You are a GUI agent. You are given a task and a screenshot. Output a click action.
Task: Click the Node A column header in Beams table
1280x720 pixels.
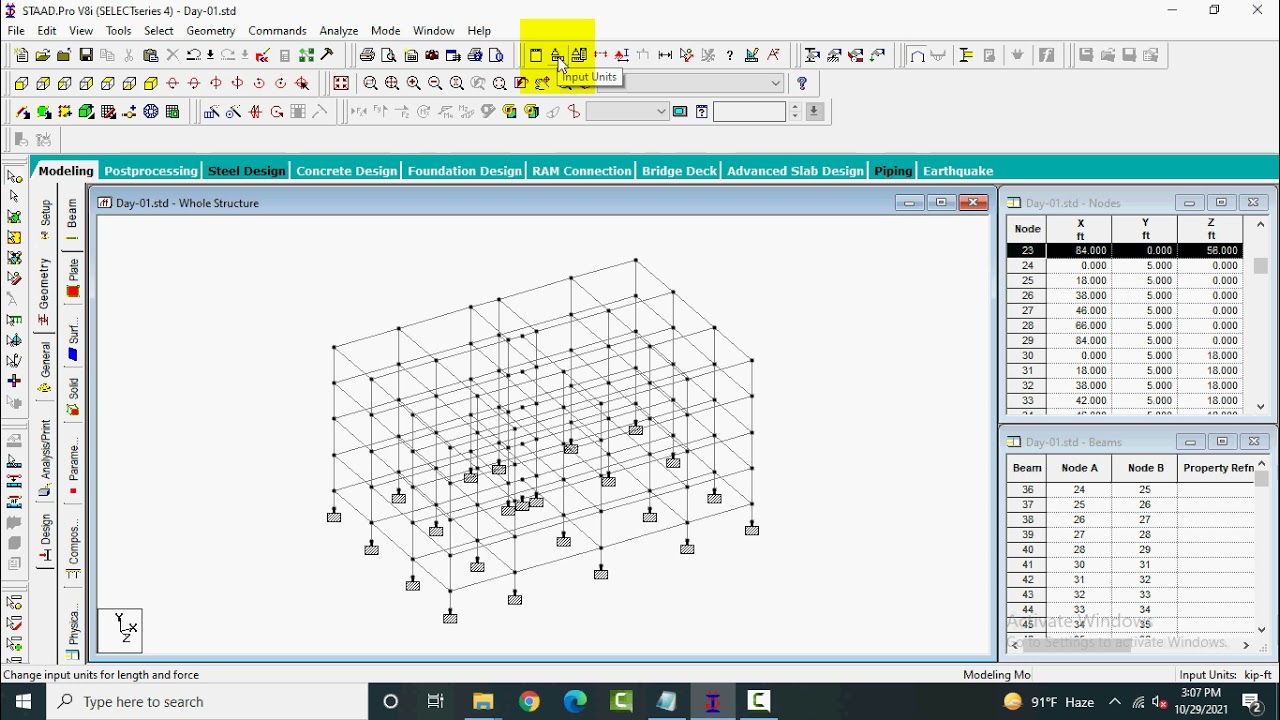1079,468
